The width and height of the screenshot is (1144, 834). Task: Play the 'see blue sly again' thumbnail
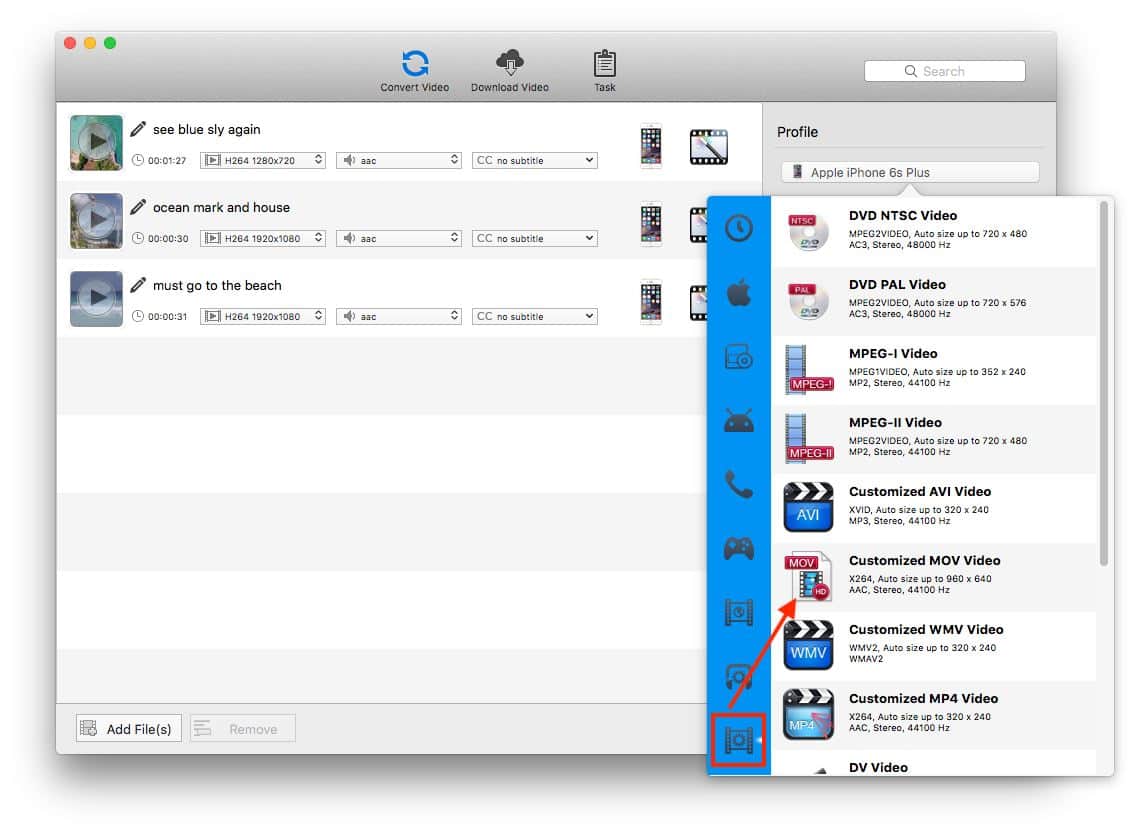(x=96, y=142)
